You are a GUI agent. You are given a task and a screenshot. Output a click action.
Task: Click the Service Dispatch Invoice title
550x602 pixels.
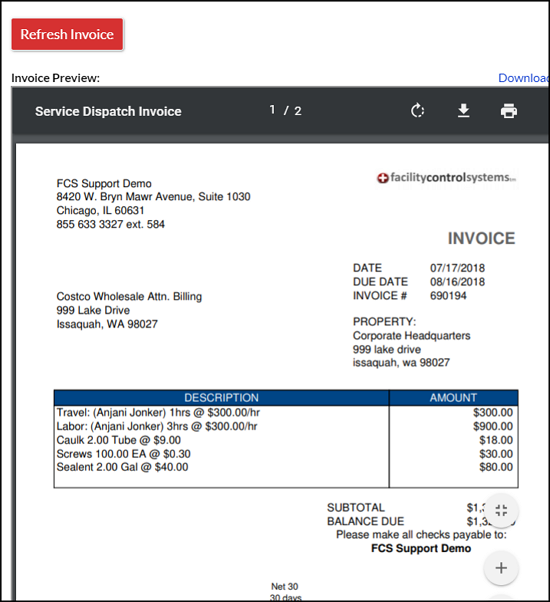pos(108,111)
